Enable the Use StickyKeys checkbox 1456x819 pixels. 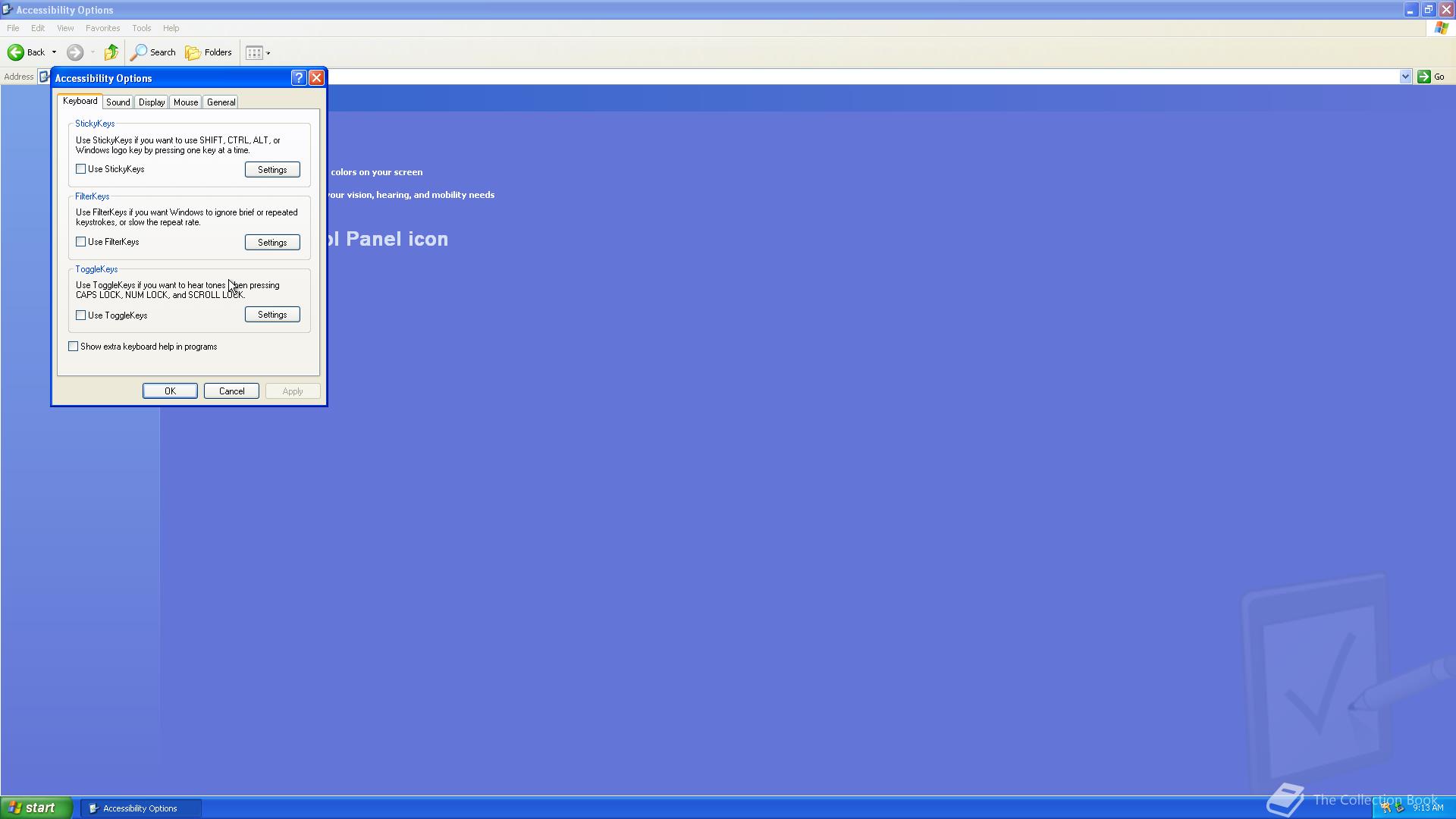point(80,168)
